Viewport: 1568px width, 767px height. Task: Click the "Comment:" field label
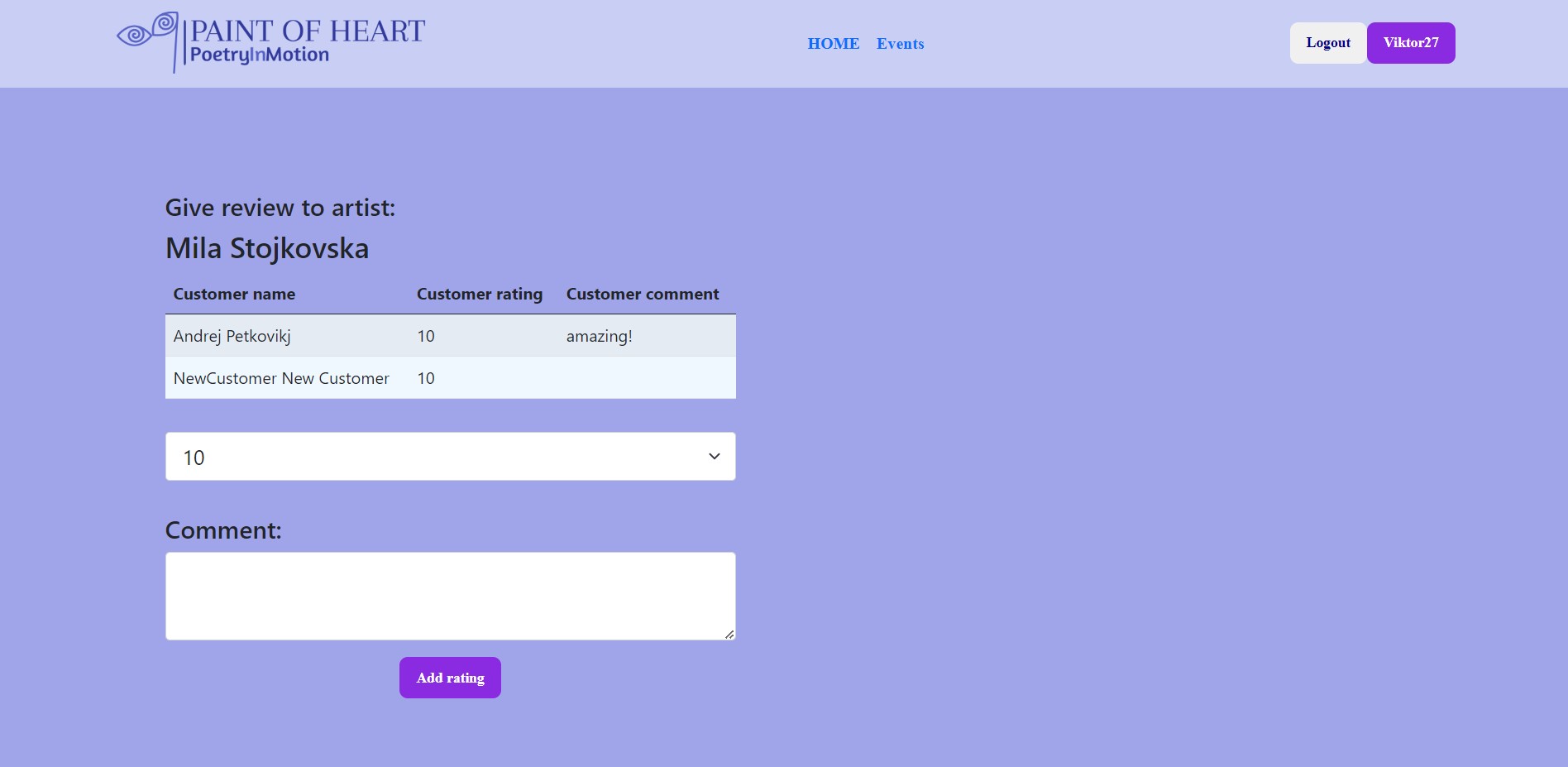click(223, 530)
